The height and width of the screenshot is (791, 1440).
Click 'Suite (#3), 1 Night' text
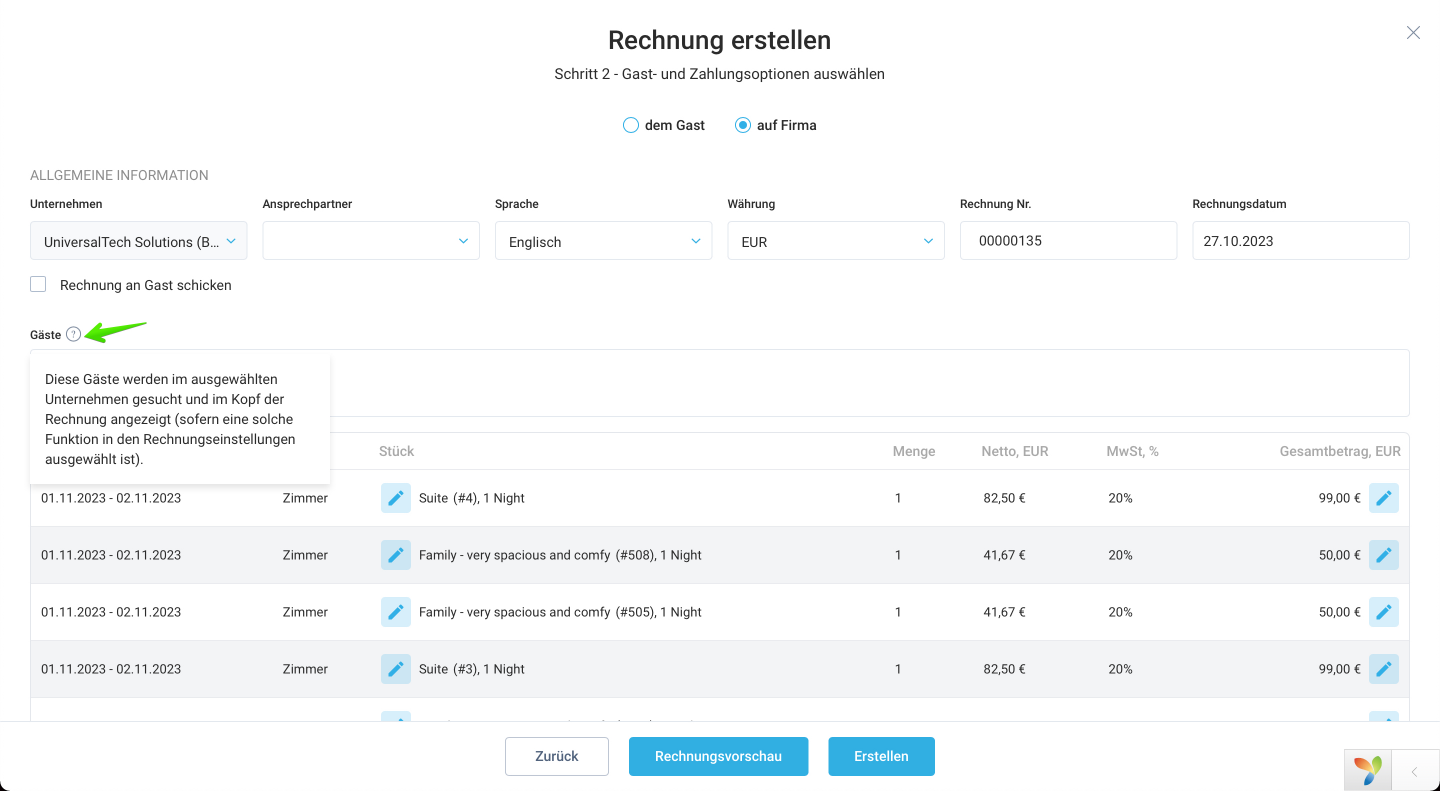click(x=472, y=669)
